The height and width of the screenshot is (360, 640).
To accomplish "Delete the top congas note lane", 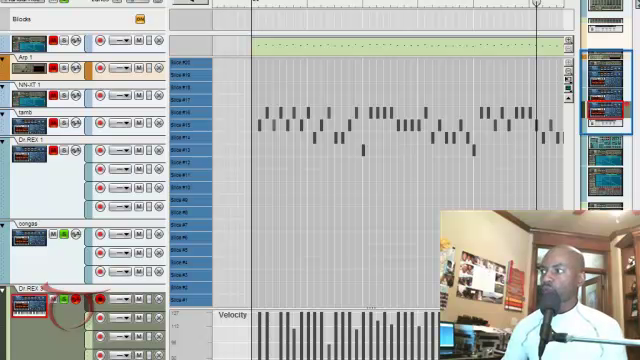I will click(159, 234).
